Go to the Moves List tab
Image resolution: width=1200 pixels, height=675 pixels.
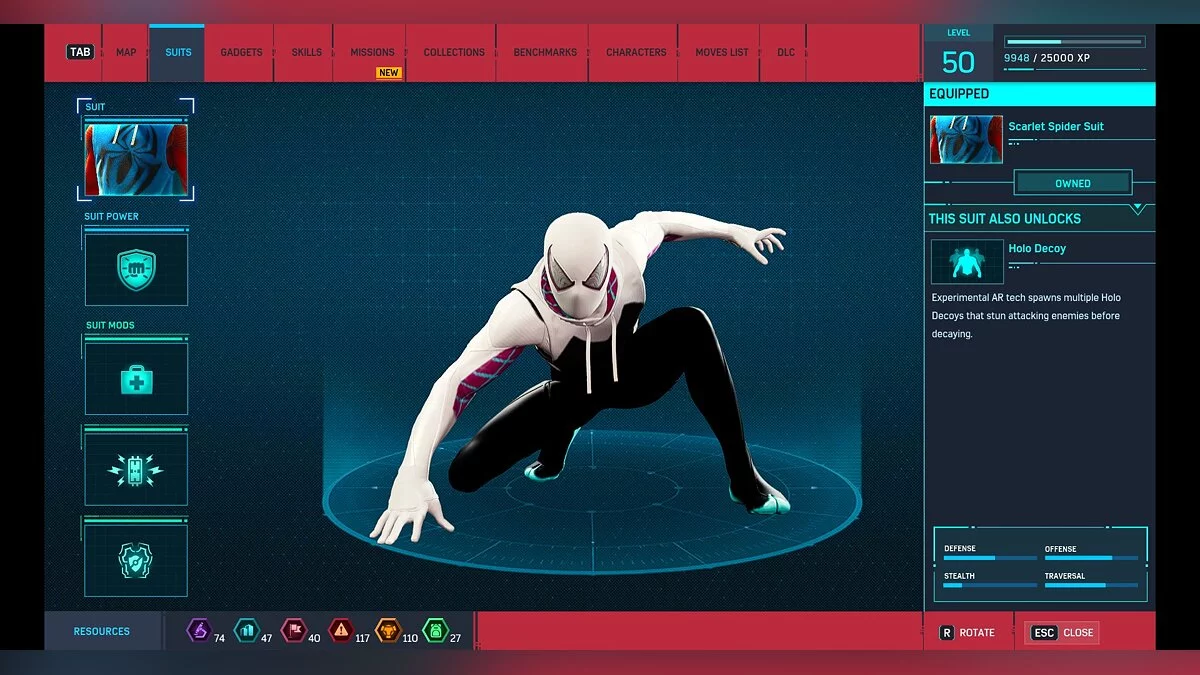(721, 52)
